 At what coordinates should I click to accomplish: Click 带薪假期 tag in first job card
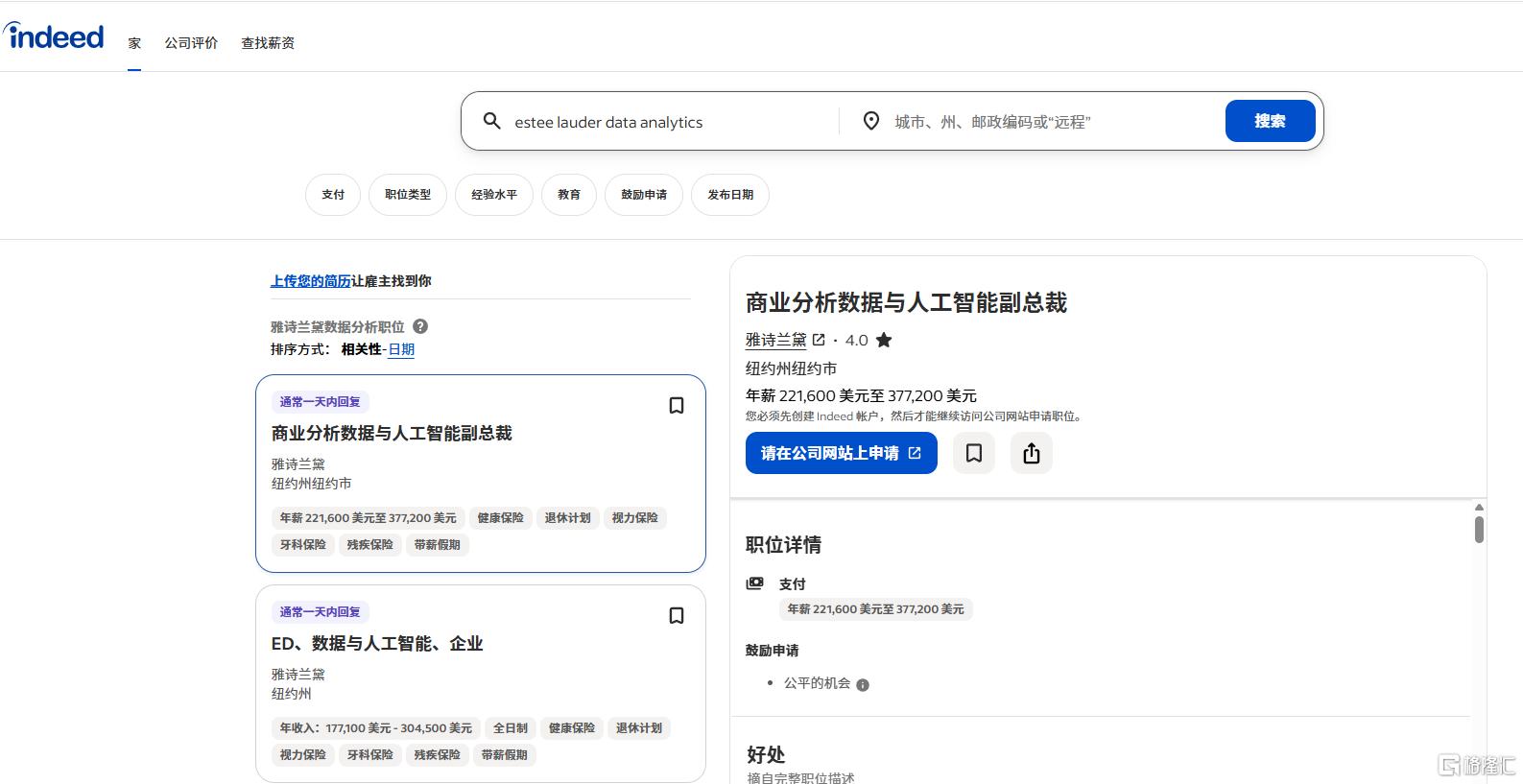(438, 545)
